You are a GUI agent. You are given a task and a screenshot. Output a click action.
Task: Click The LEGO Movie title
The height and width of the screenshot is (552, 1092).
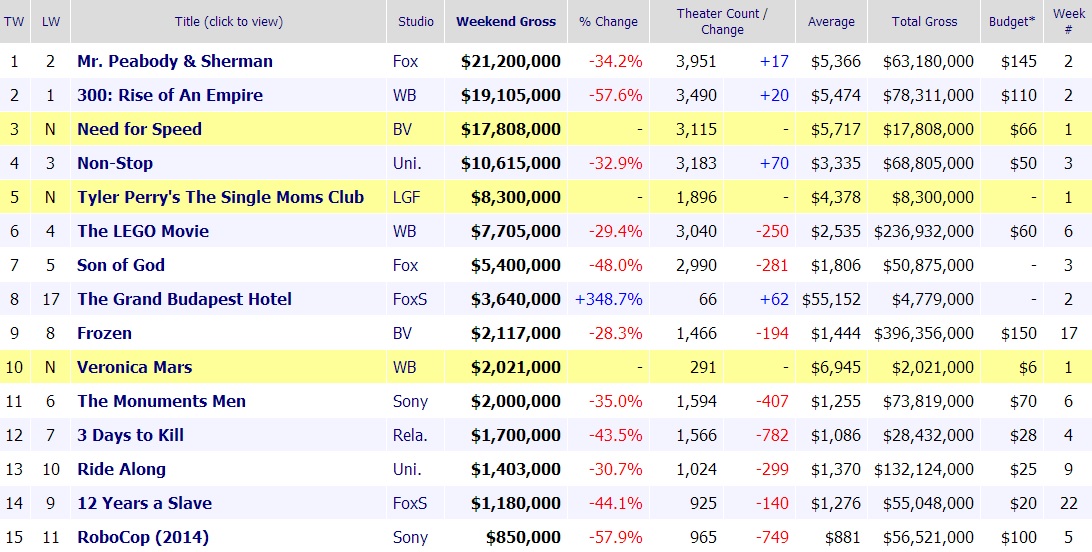(143, 231)
